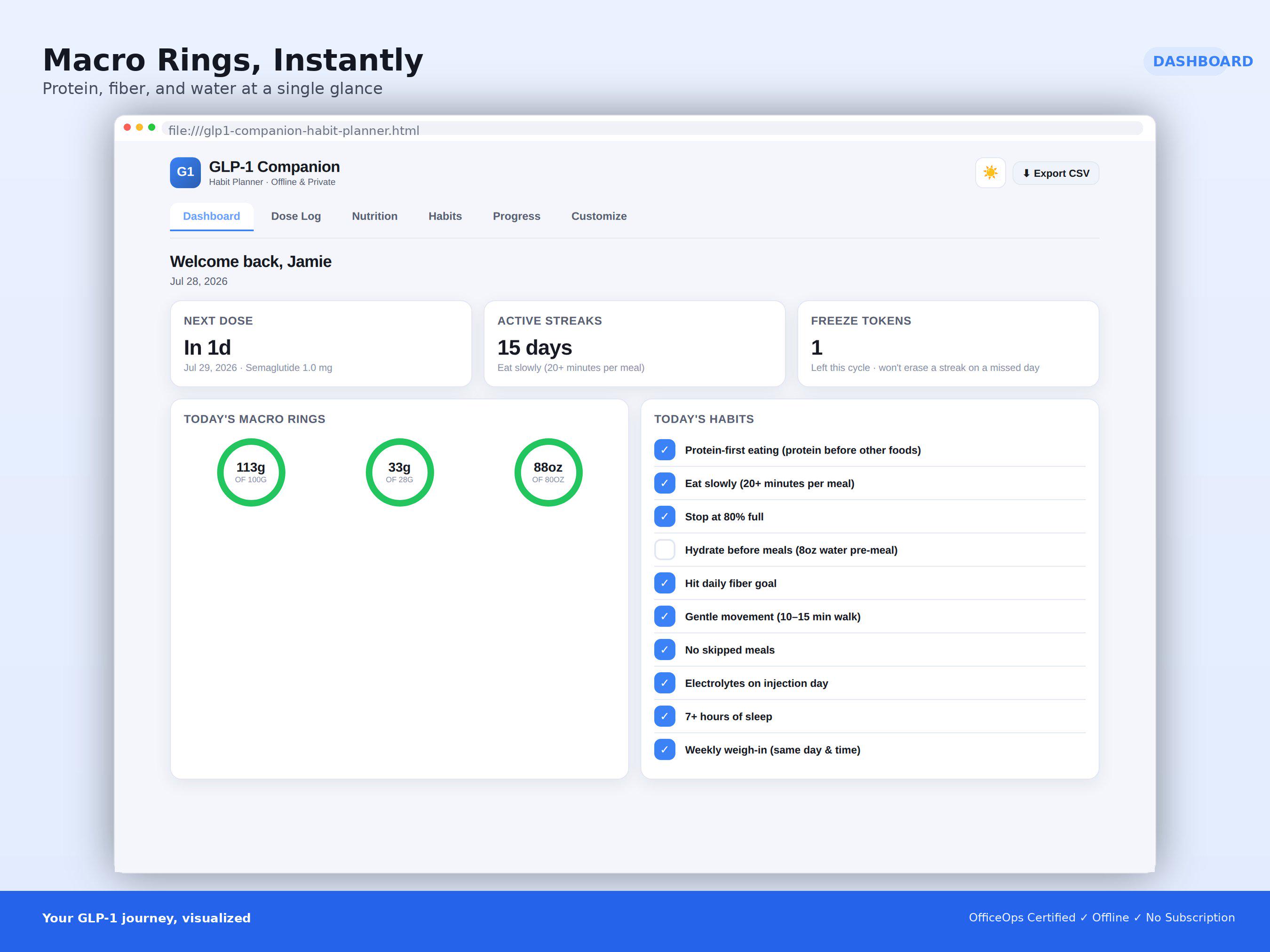Click "Today's Habits" section title
Viewport: 1270px width, 952px height.
point(704,419)
